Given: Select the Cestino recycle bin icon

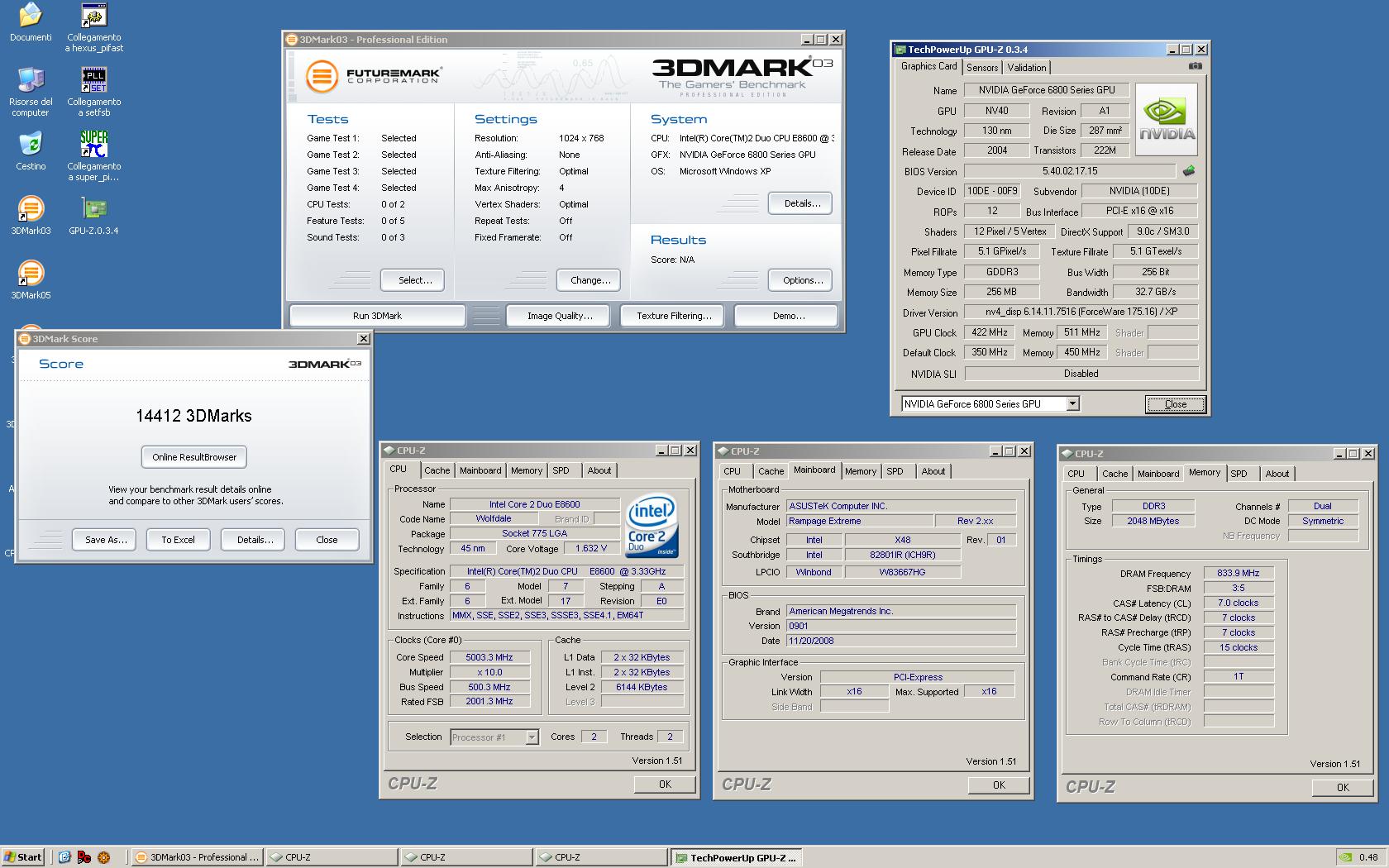Looking at the screenshot, I should (x=31, y=144).
